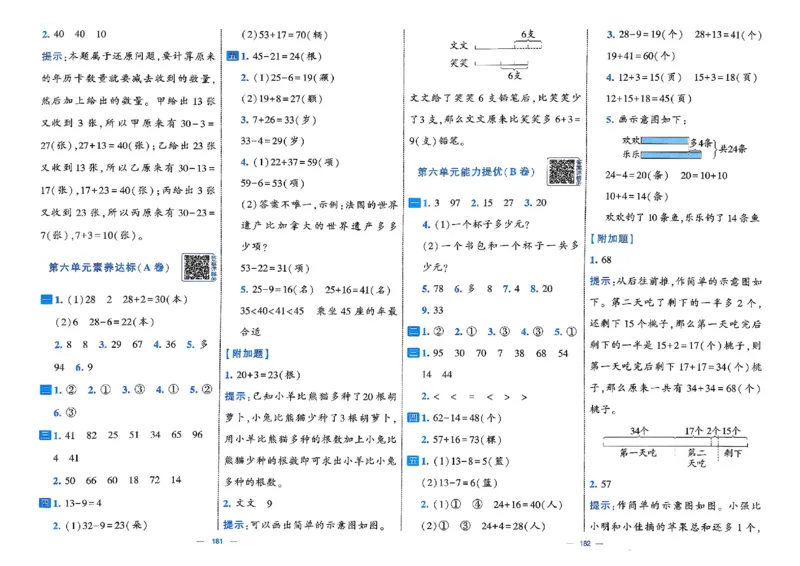The height and width of the screenshot is (566, 800).
Task: Select the line (1)25-6=19(颗)
Action: click(x=294, y=78)
